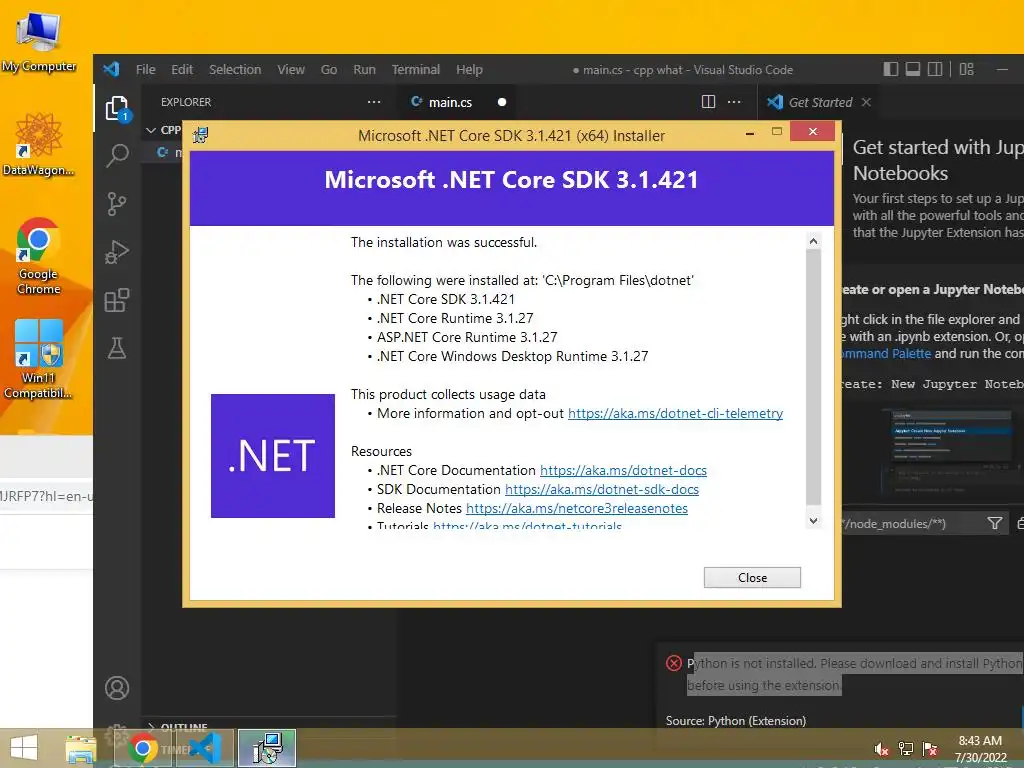Viewport: 1024px width, 768px height.
Task: Open the Run menu
Action: click(364, 69)
